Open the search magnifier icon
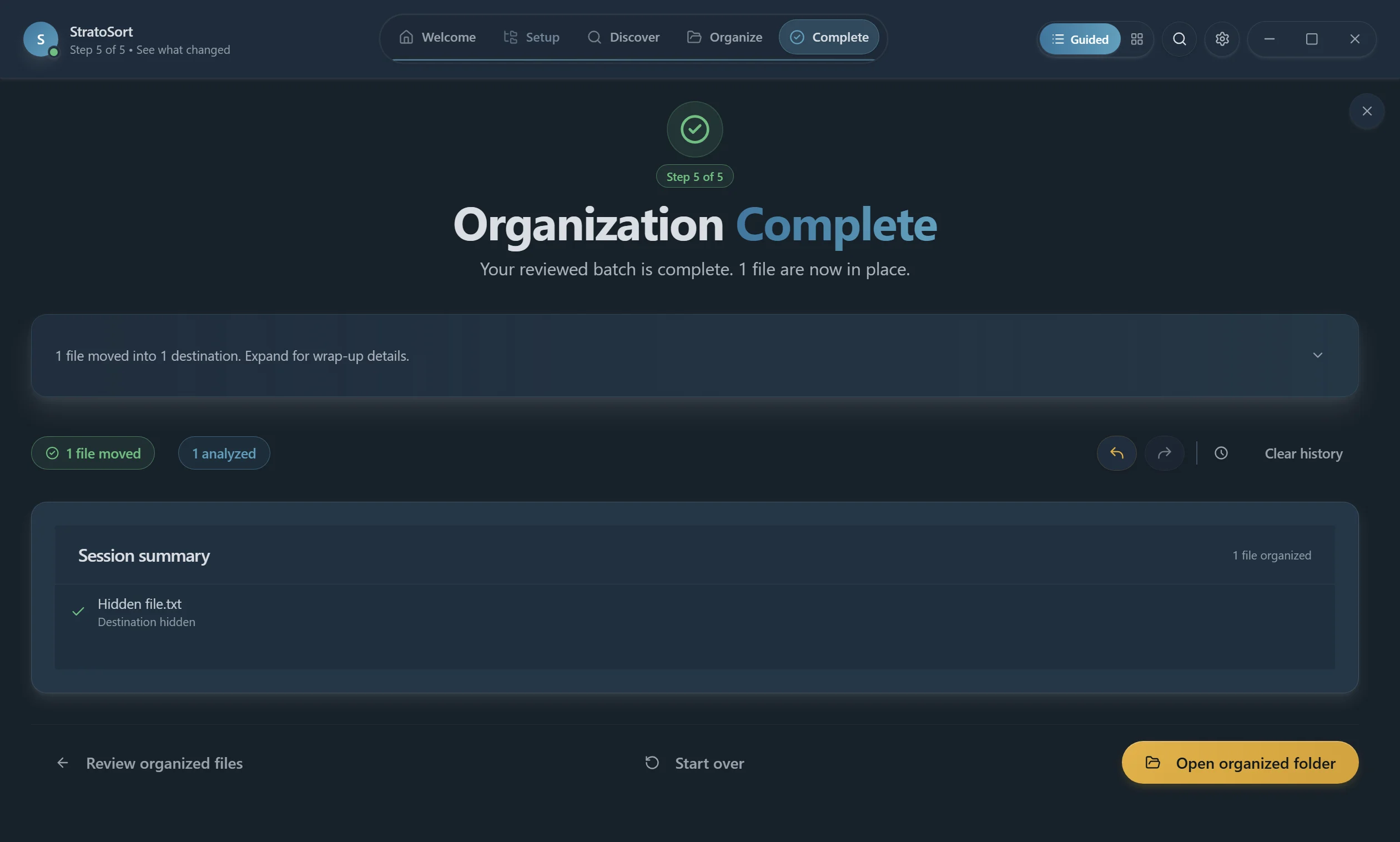The width and height of the screenshot is (1400, 842). (x=1179, y=39)
